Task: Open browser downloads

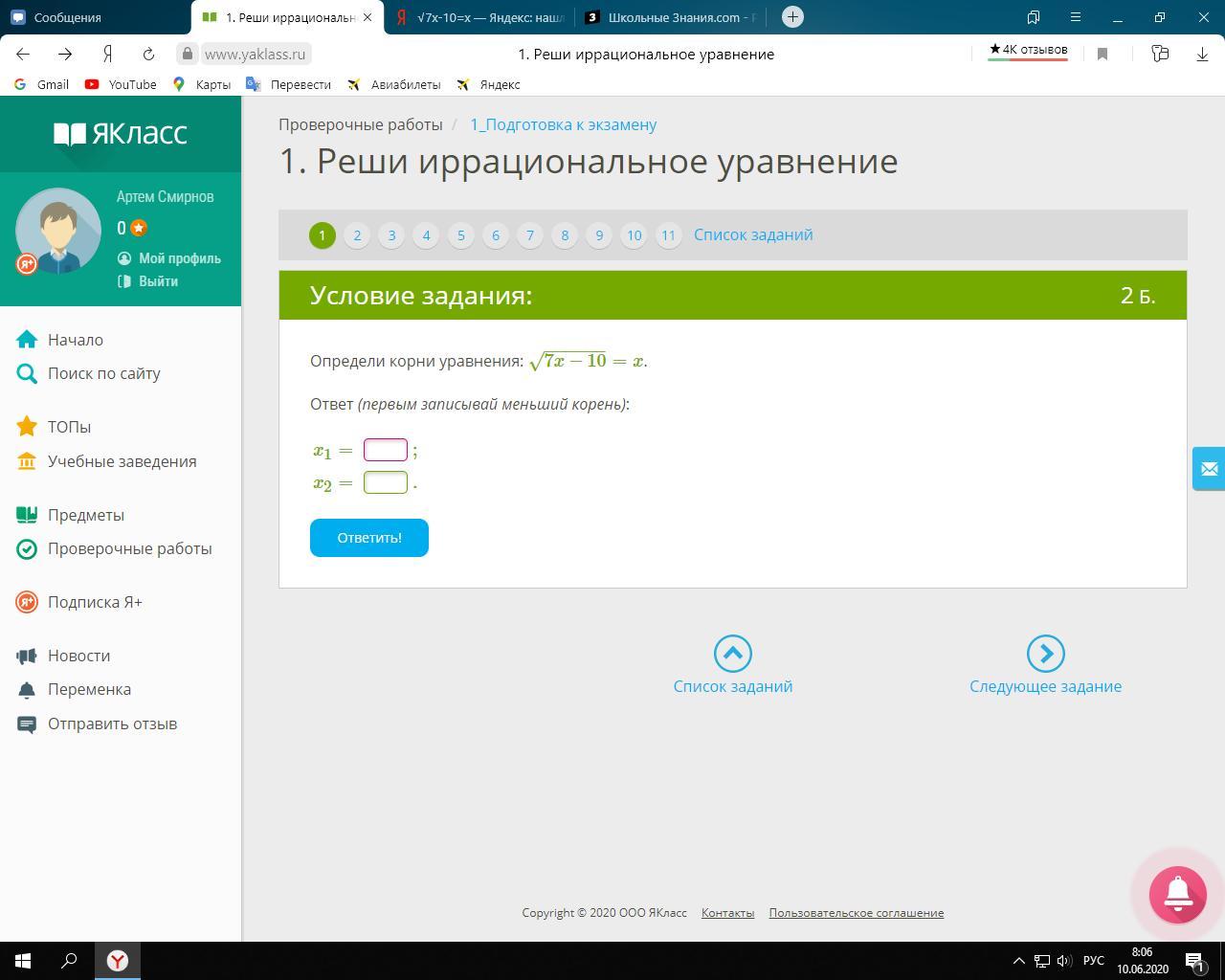Action: point(1202,55)
